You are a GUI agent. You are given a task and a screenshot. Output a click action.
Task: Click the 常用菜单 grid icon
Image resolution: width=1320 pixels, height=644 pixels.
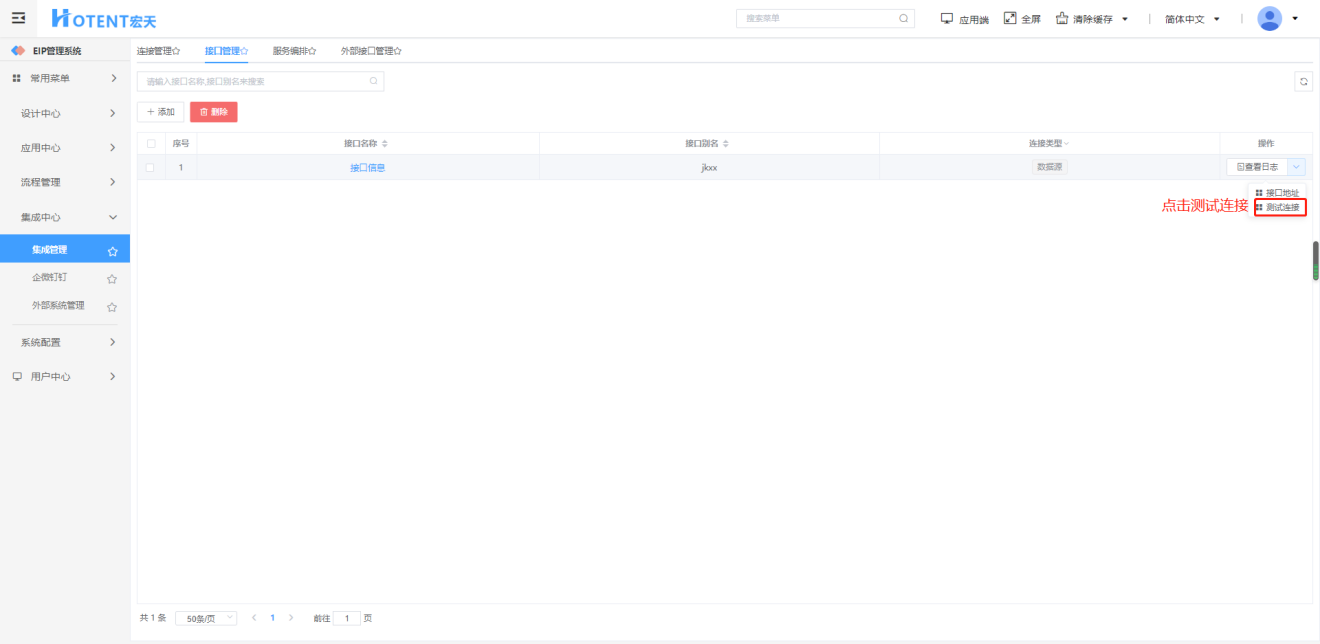[x=16, y=78]
